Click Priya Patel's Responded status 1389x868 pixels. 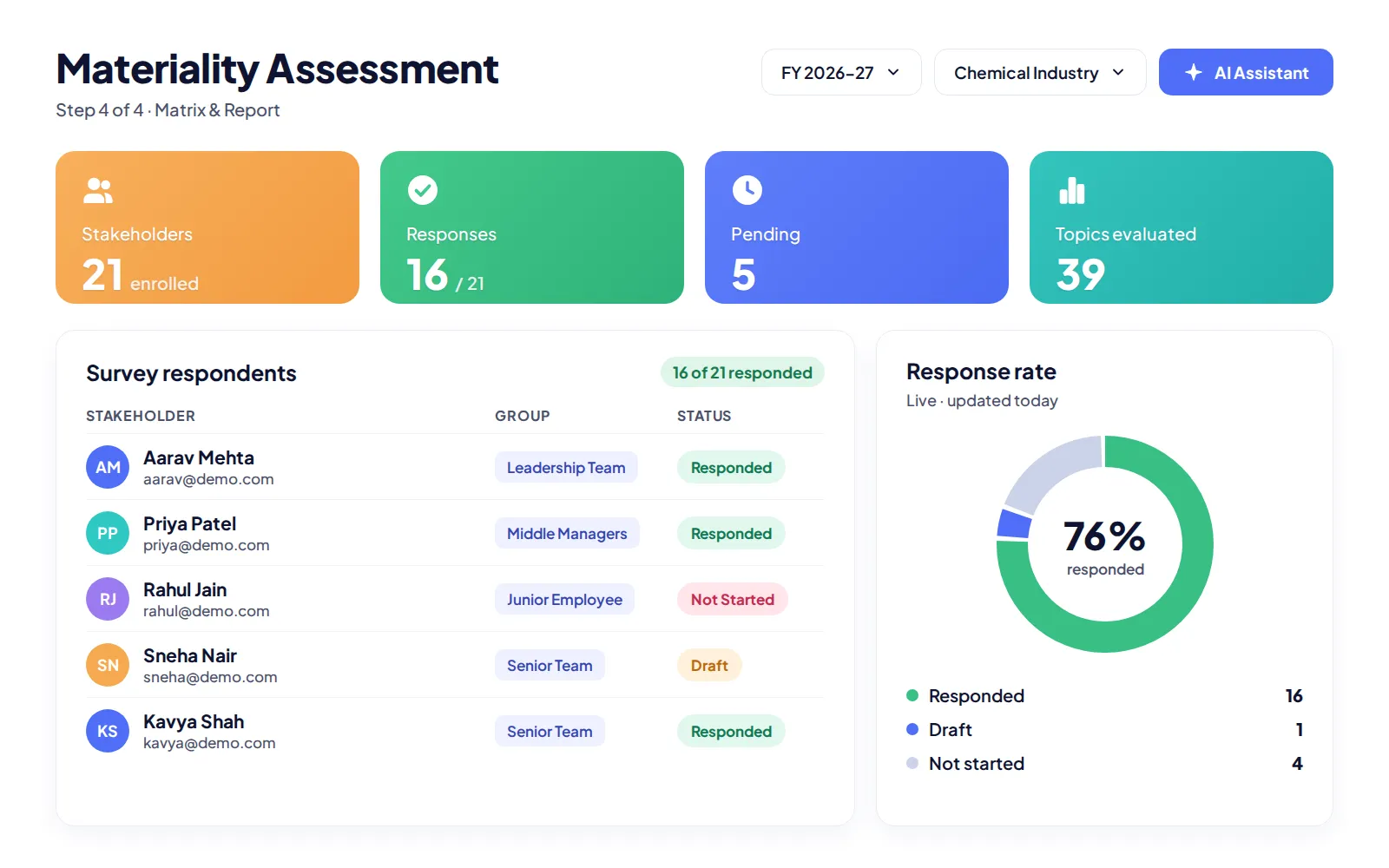731,533
